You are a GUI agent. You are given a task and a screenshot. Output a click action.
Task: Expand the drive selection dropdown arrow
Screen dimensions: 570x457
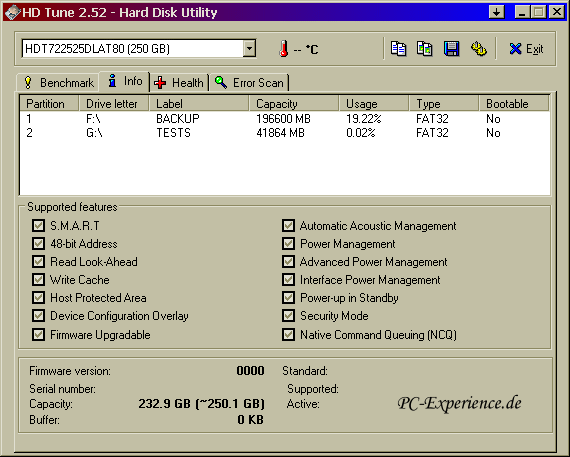pyautogui.click(x=249, y=48)
